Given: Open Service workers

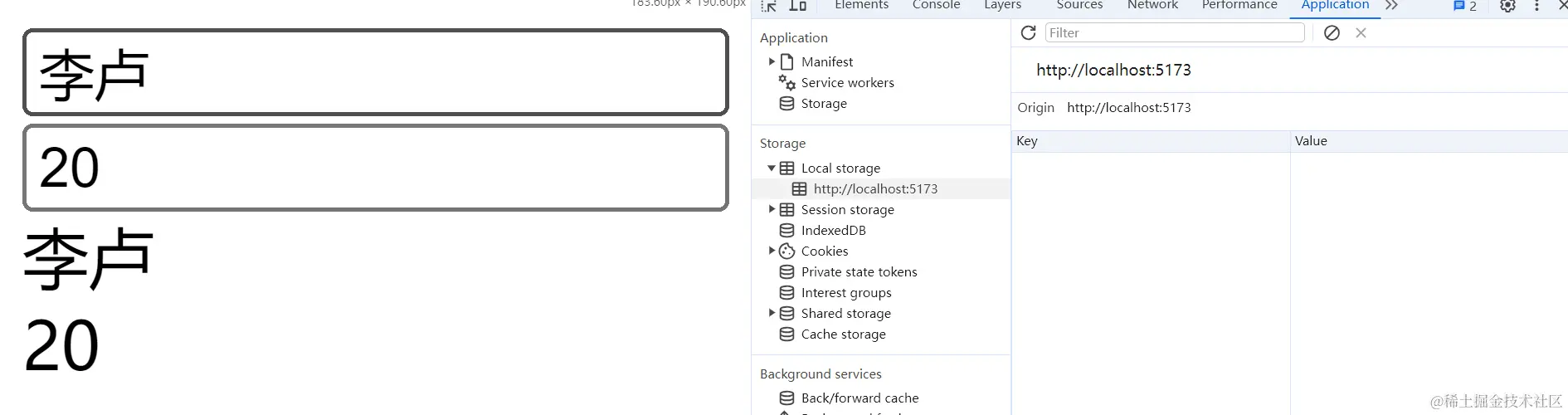Looking at the screenshot, I should click(x=847, y=82).
